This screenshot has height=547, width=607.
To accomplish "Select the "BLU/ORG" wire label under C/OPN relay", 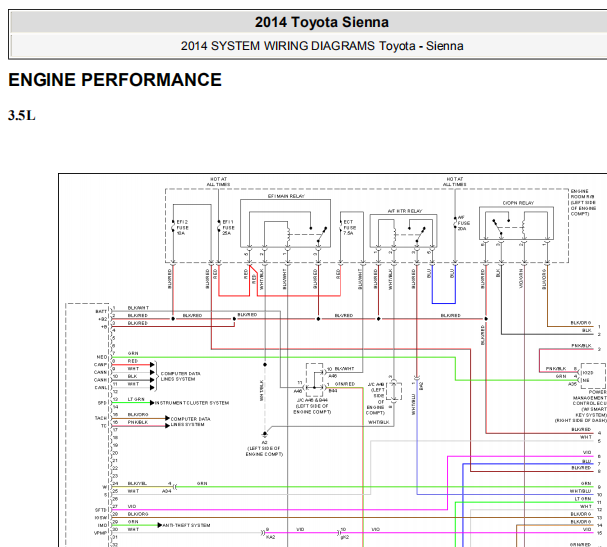I will point(544,279).
